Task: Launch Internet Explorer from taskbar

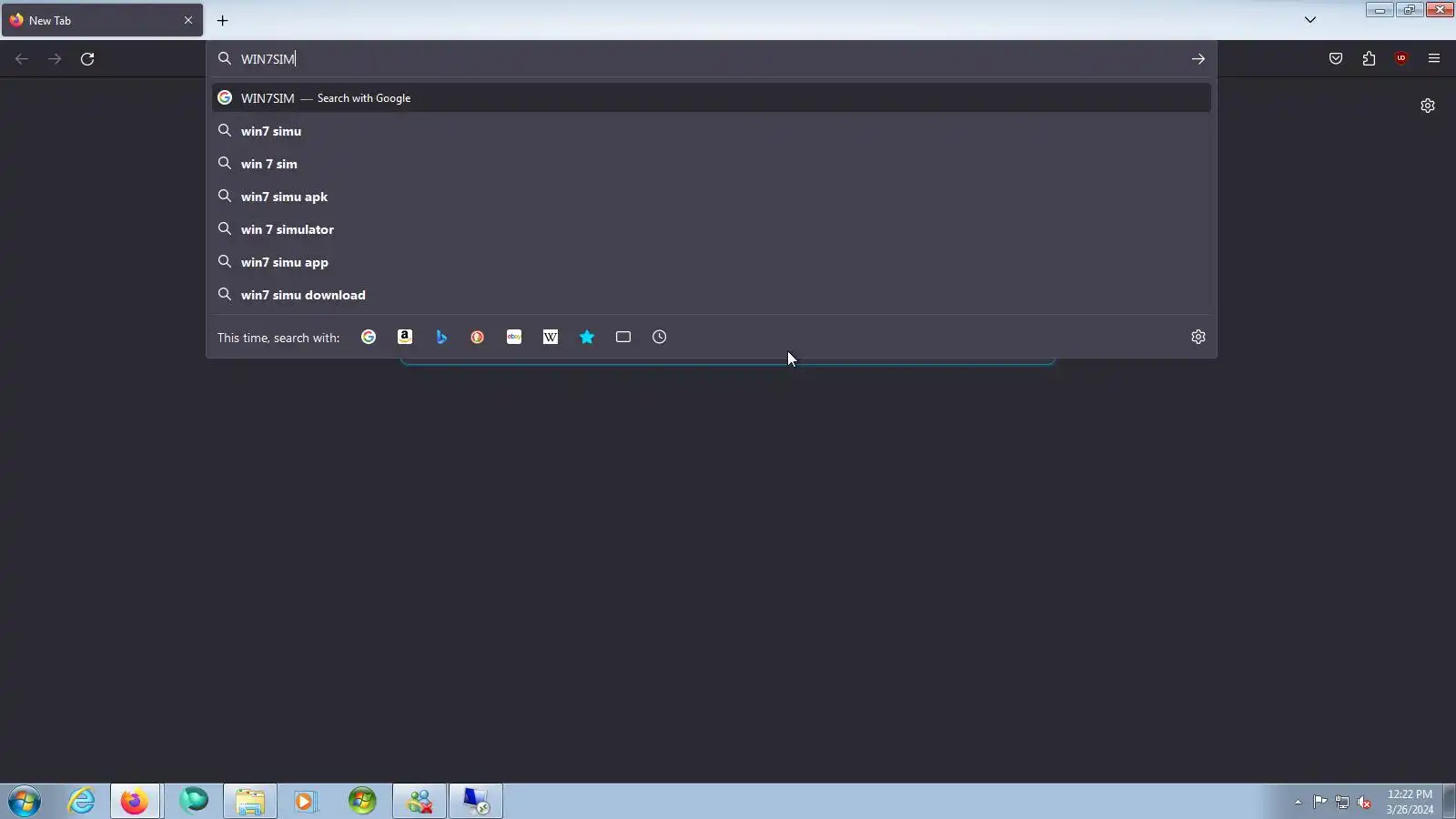Action: pos(82,802)
